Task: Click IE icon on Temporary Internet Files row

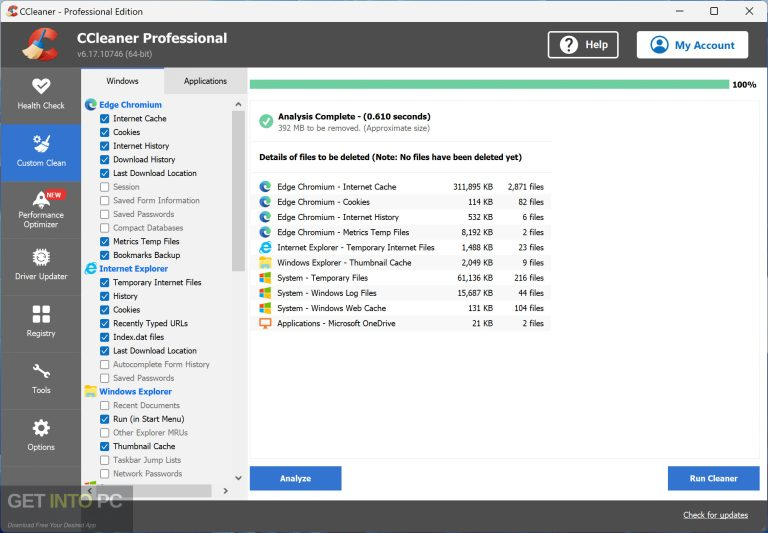Action: pos(265,247)
